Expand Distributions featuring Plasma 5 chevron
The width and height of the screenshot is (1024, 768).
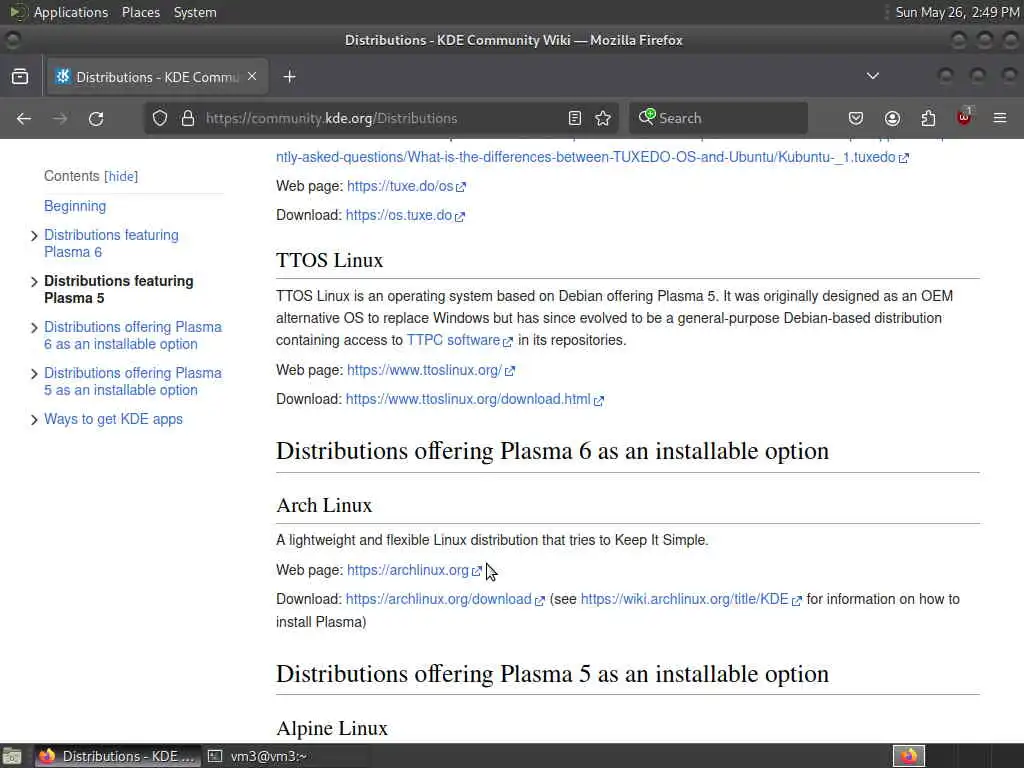point(34,281)
